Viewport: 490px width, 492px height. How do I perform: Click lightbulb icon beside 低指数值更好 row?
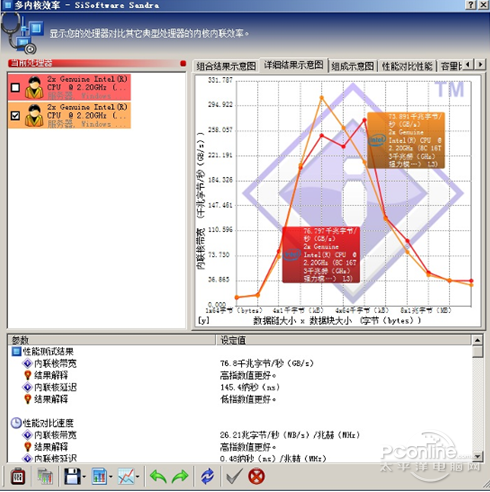(28, 399)
